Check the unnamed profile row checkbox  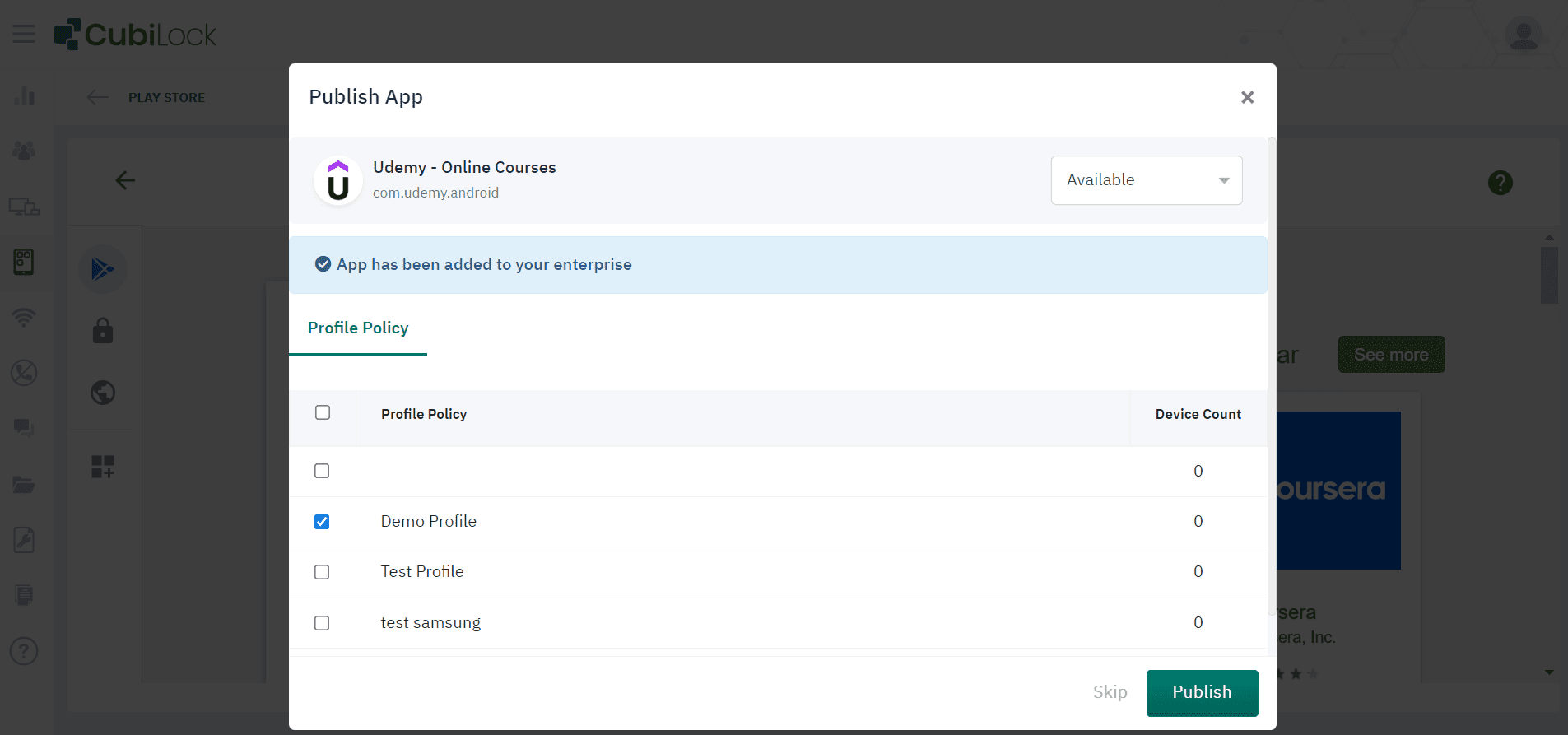point(322,471)
